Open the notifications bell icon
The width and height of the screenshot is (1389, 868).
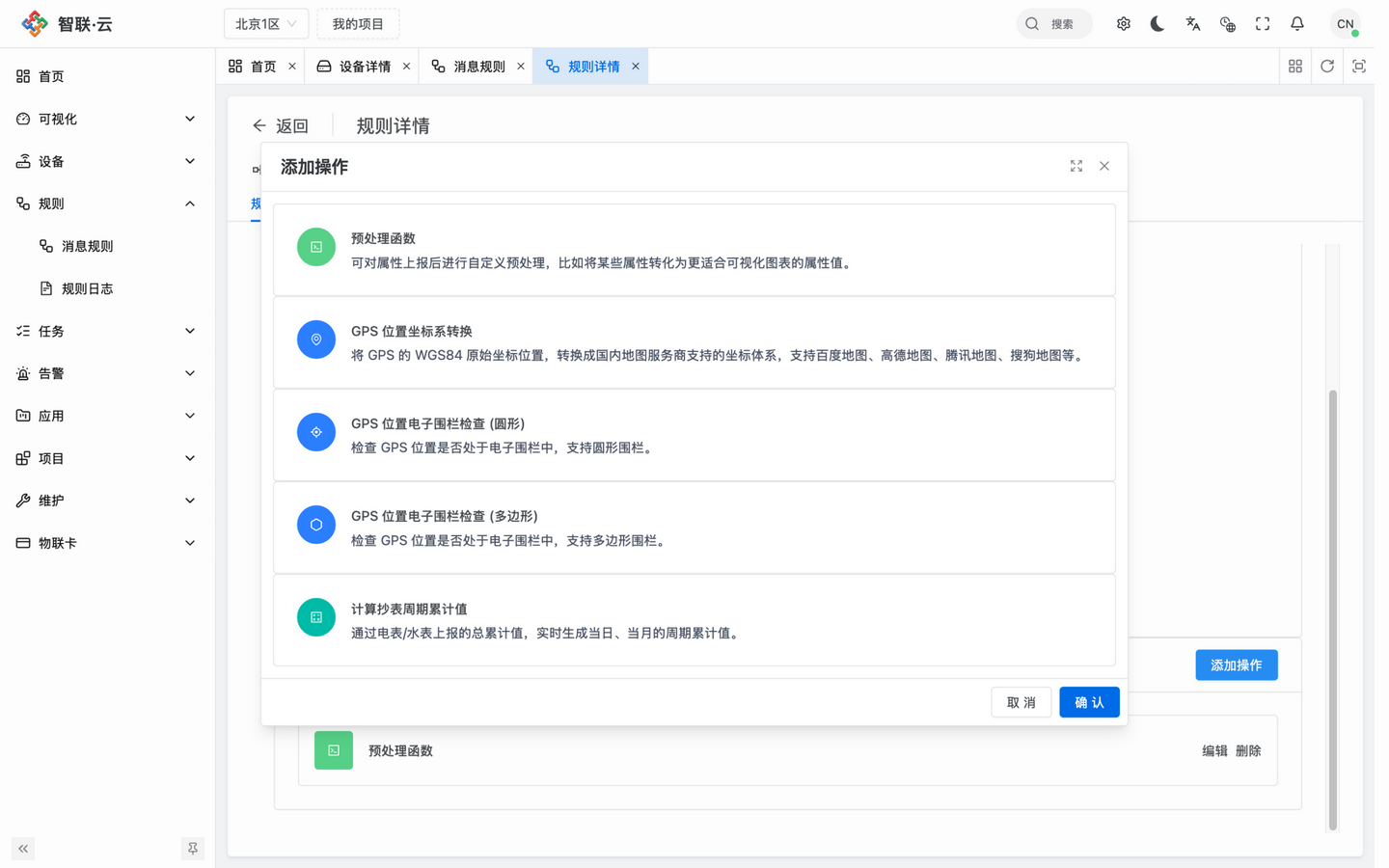tap(1297, 24)
